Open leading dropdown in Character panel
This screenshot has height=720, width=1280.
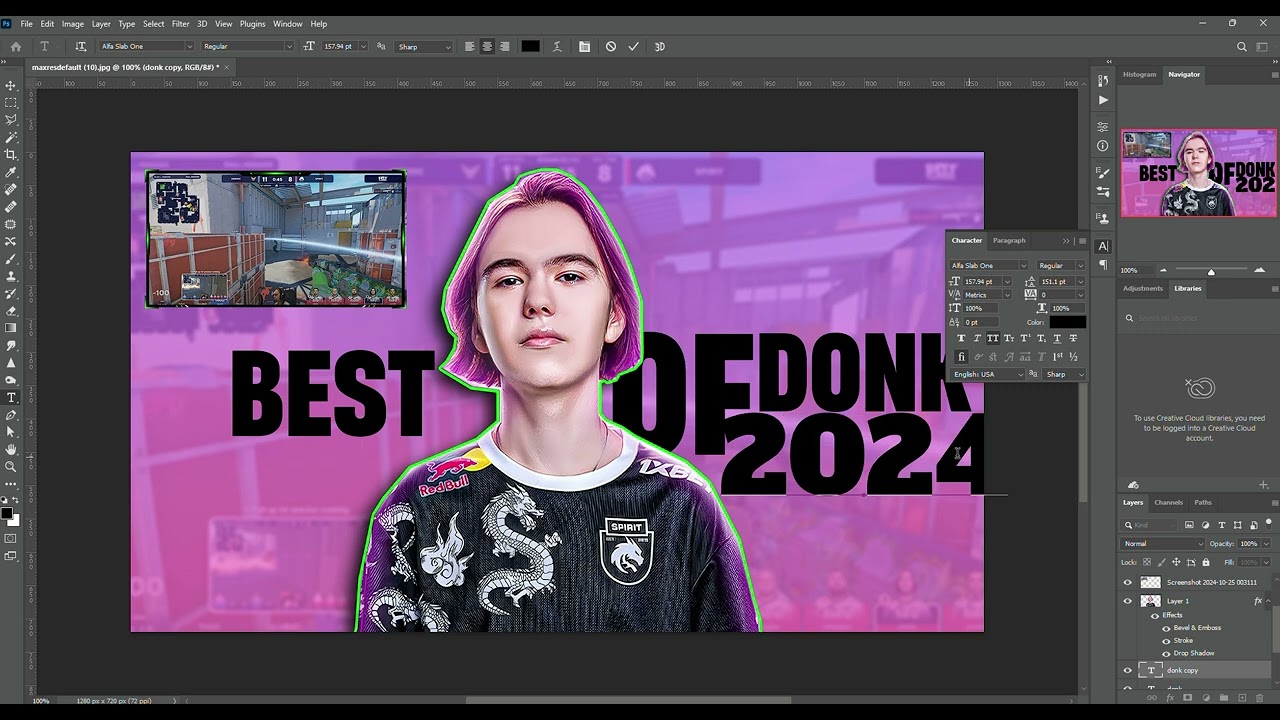1081,282
